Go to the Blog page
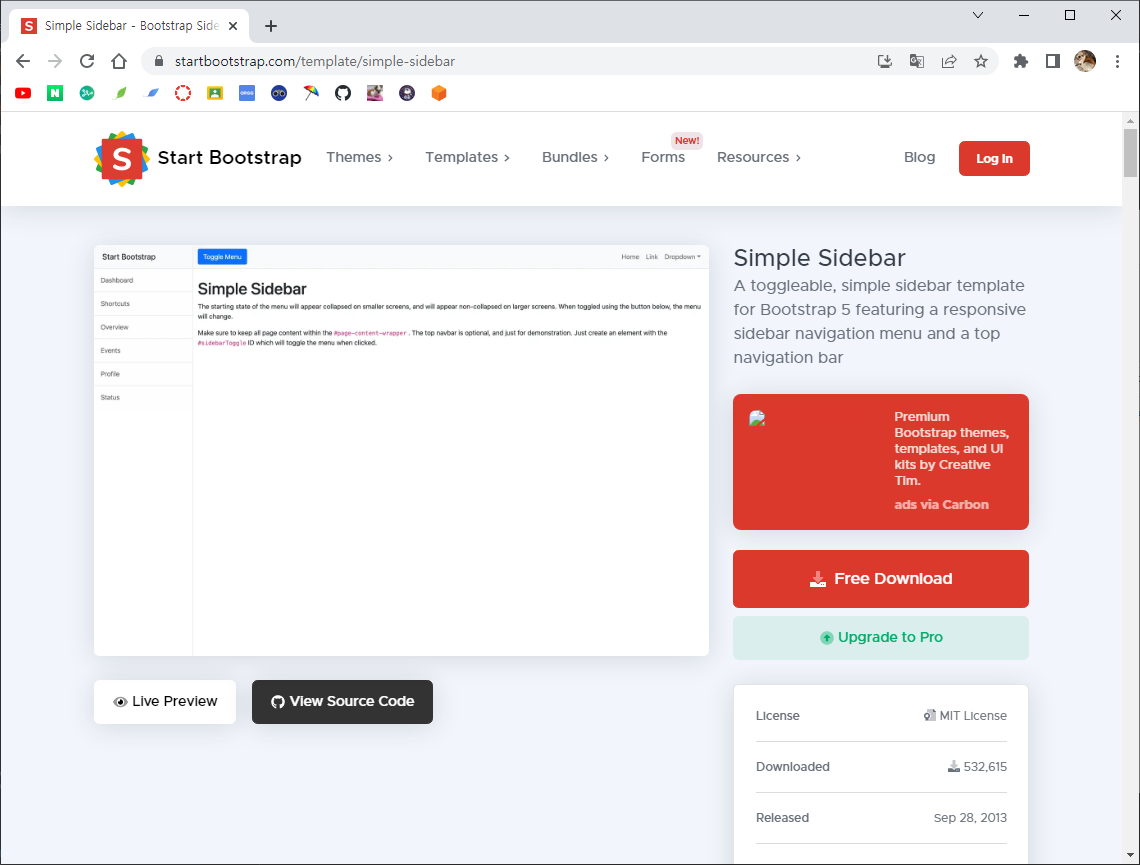Screen dimensions: 1140x865 click(x=920, y=157)
